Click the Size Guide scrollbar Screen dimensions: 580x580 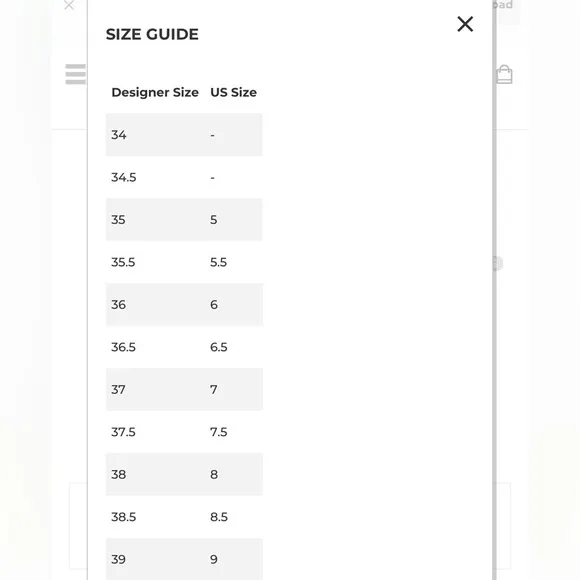(x=494, y=290)
